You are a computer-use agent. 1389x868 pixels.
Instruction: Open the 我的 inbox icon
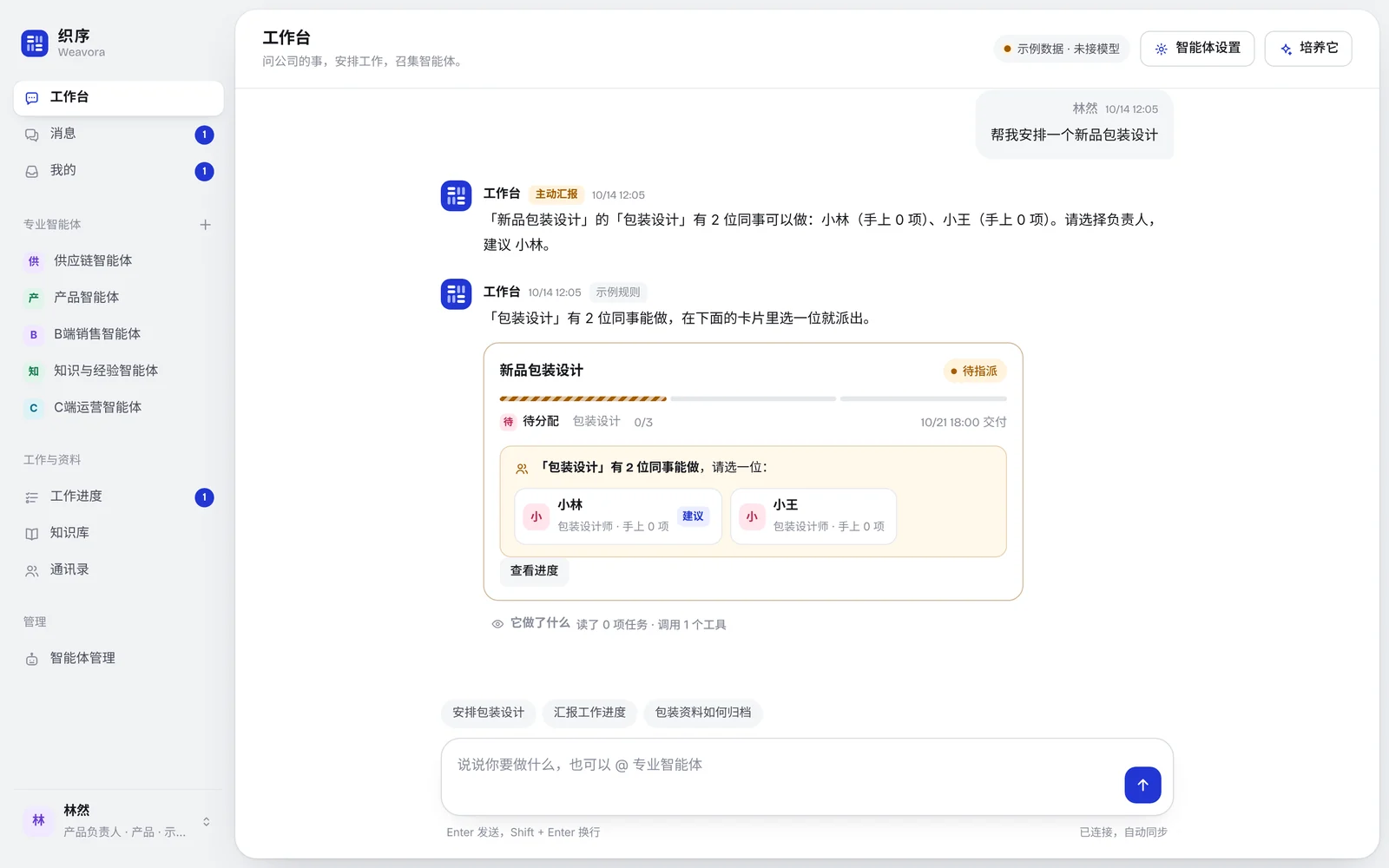(32, 171)
